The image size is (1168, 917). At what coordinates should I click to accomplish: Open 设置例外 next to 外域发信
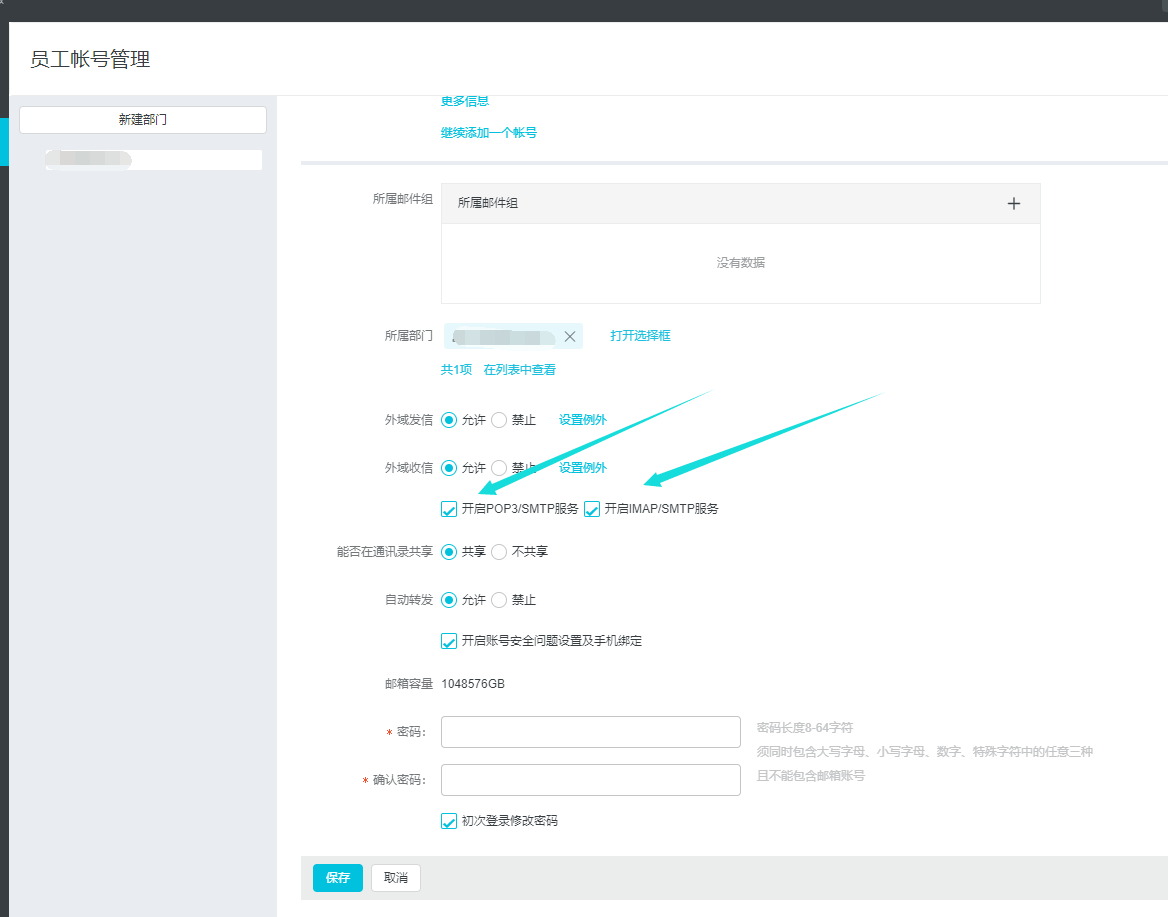click(582, 420)
